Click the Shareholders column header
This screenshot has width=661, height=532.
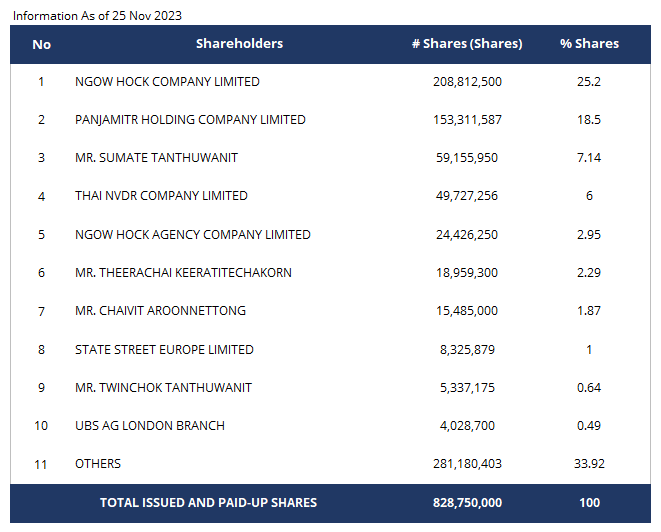239,44
